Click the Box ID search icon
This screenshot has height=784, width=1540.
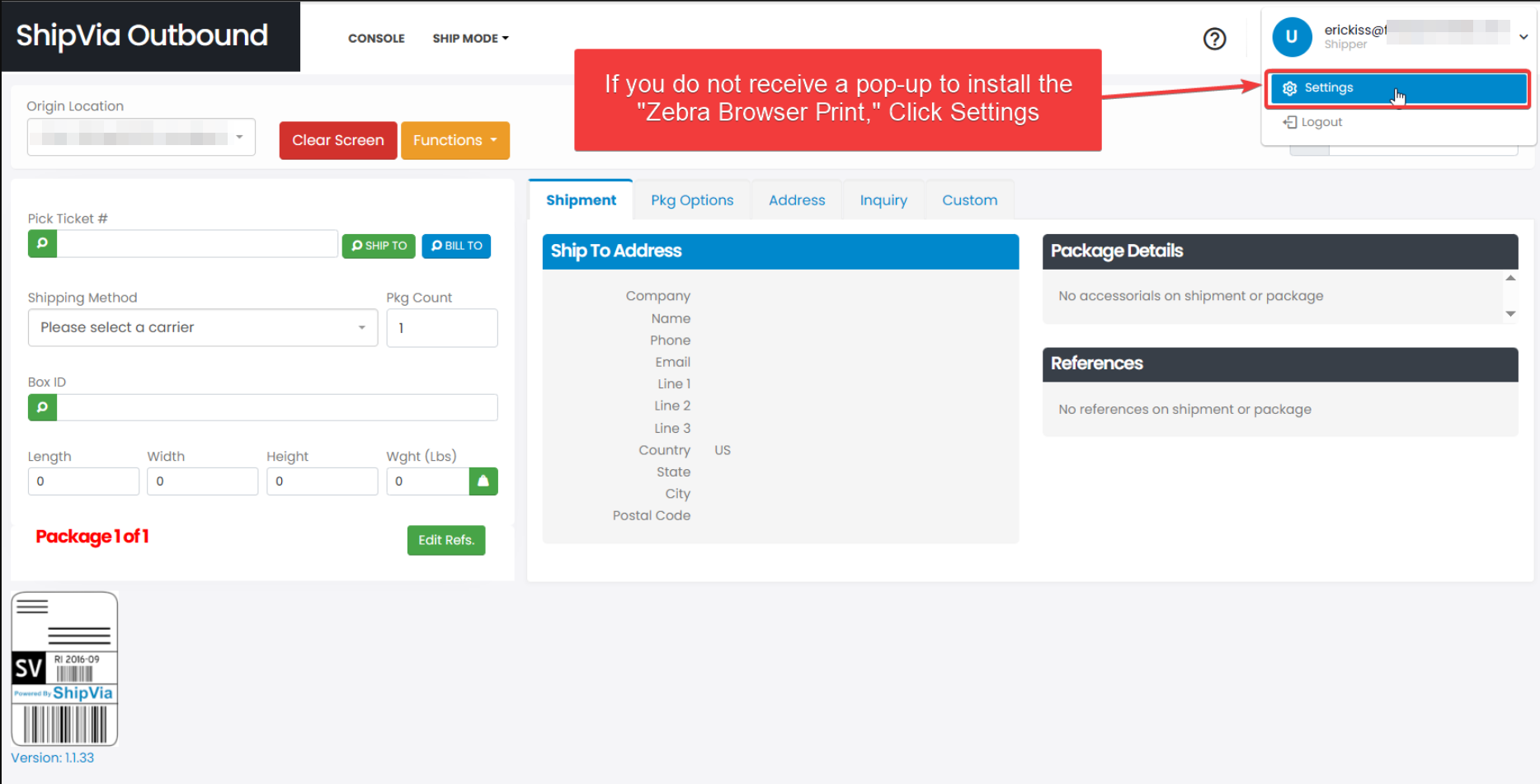click(42, 407)
